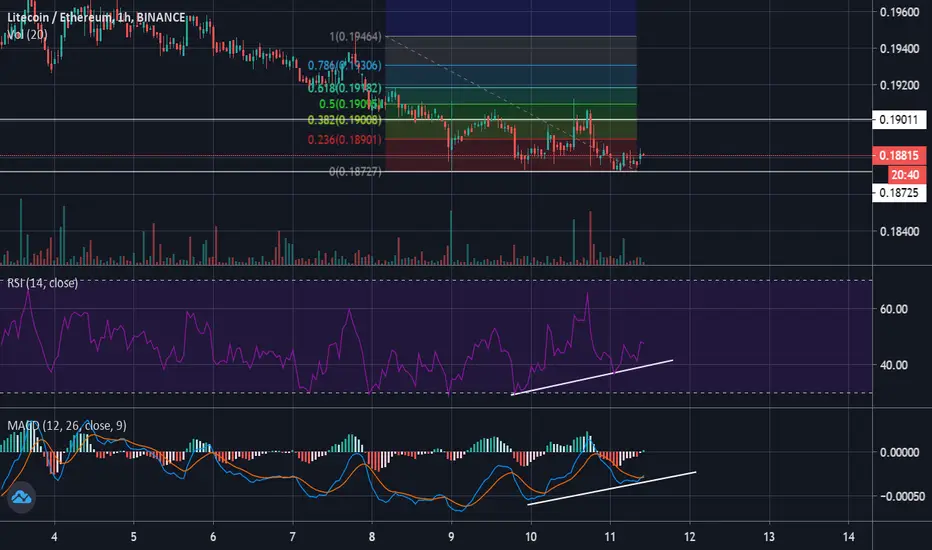Click date 8 on the time axis

point(372,537)
